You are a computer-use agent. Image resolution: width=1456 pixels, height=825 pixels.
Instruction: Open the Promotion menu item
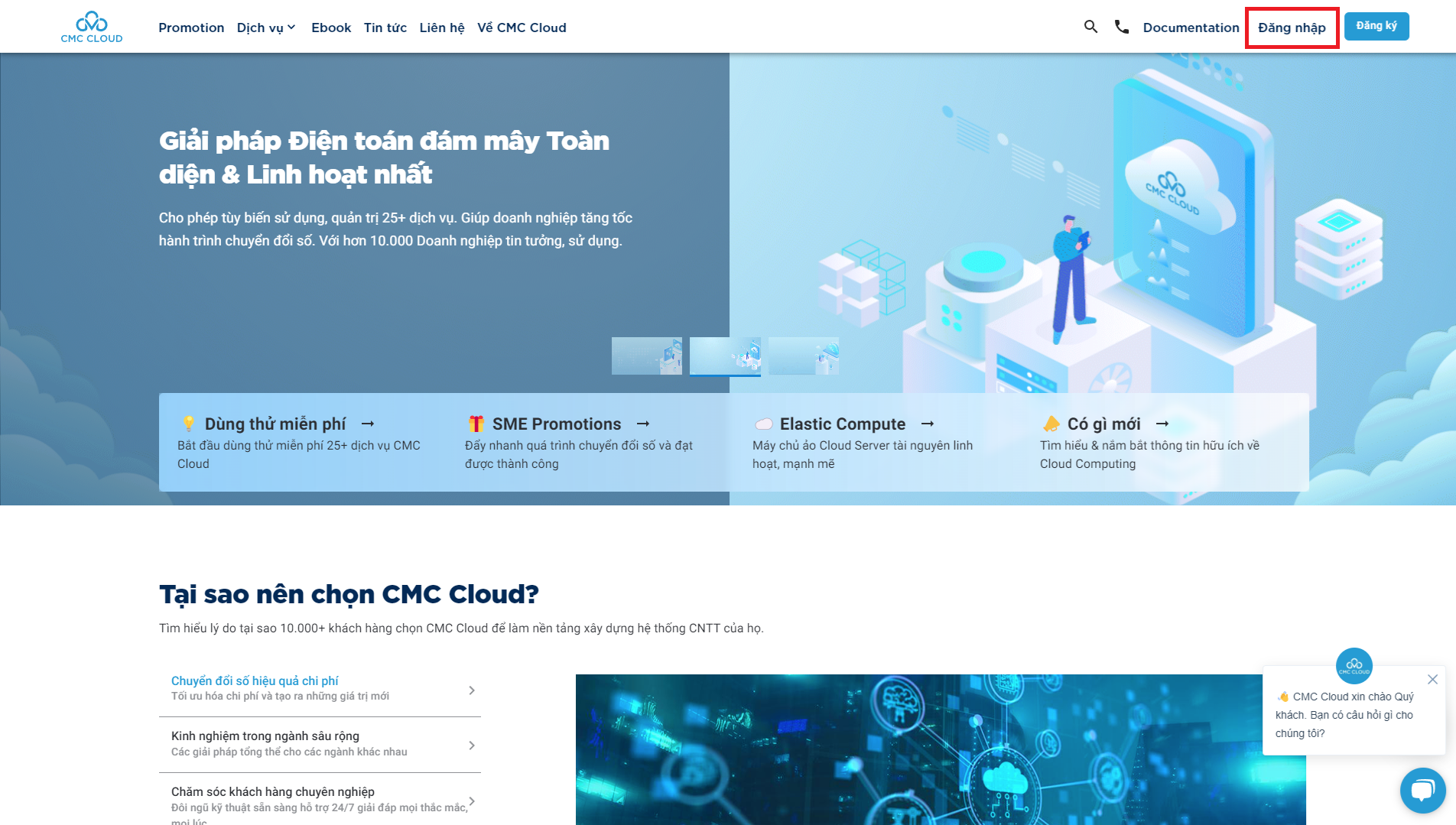[191, 28]
